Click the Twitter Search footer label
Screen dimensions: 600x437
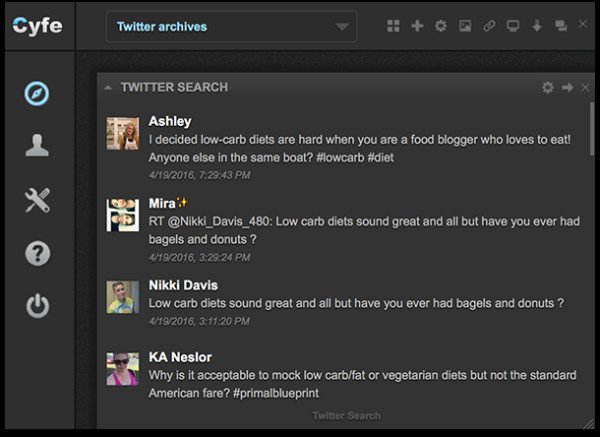pyautogui.click(x=347, y=416)
